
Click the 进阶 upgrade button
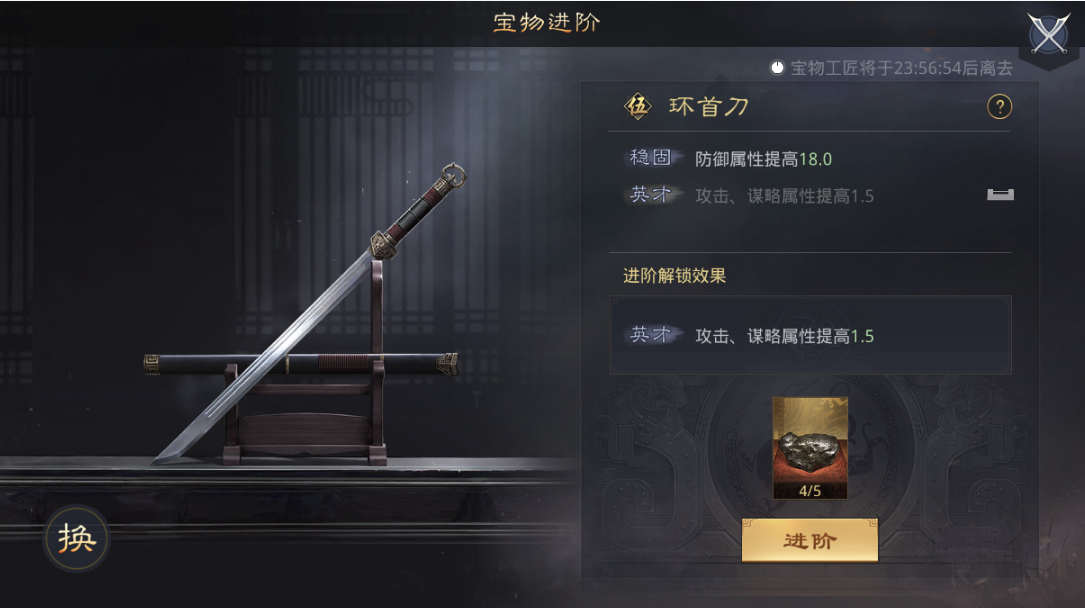click(x=810, y=540)
